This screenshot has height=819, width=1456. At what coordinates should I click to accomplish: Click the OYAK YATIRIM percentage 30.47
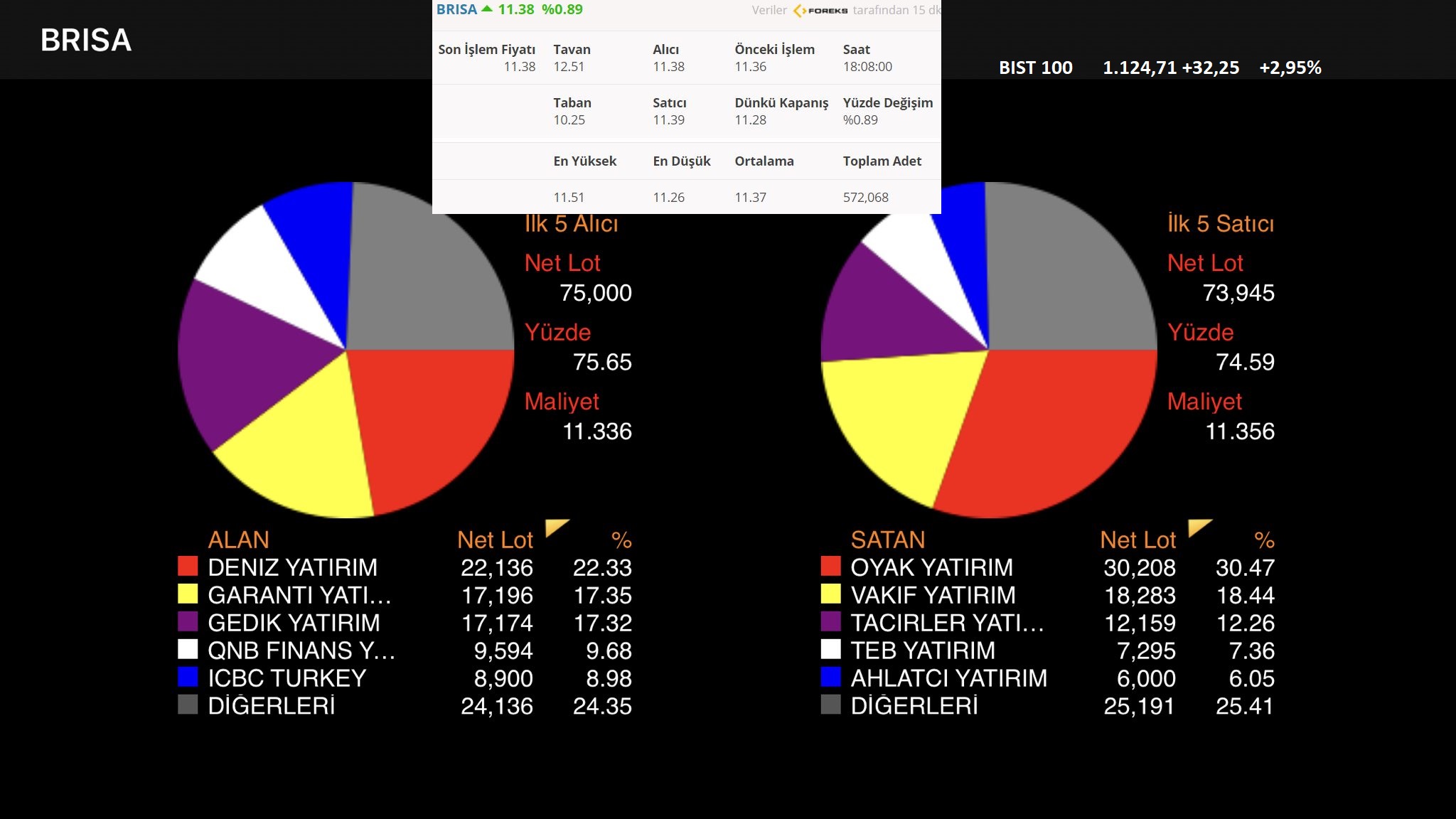pyautogui.click(x=1245, y=567)
